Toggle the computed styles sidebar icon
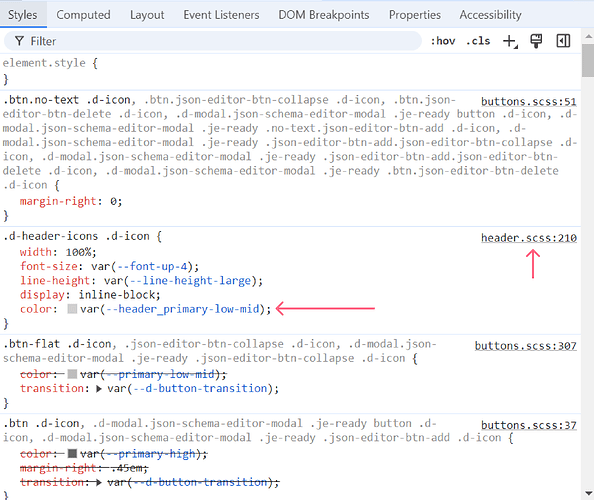 [563, 41]
